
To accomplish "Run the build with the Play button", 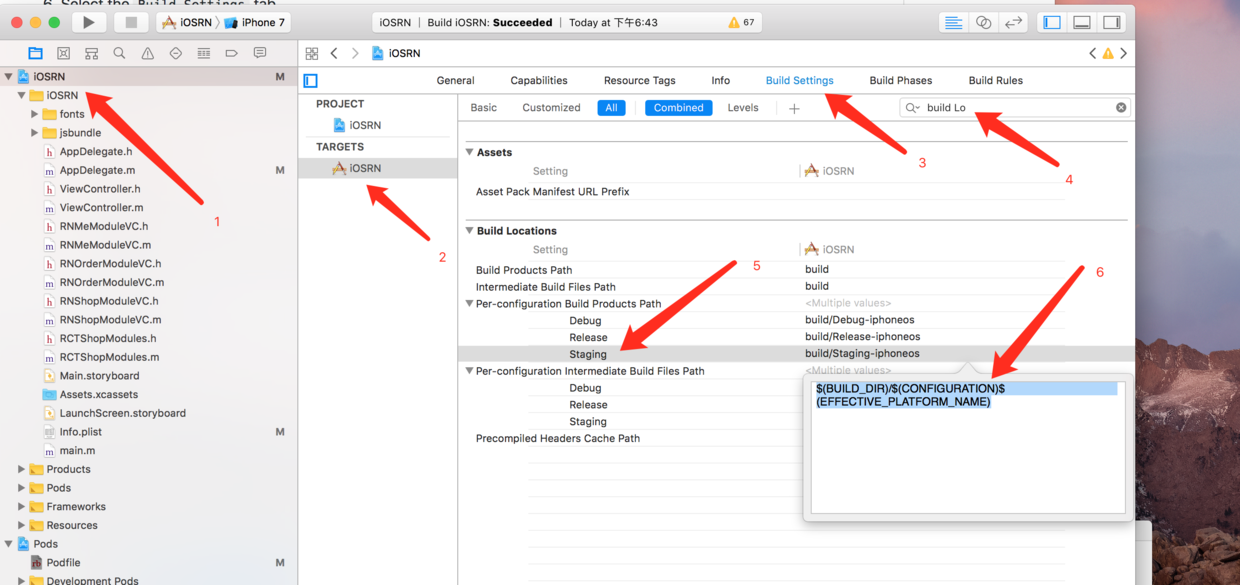I will (x=89, y=22).
